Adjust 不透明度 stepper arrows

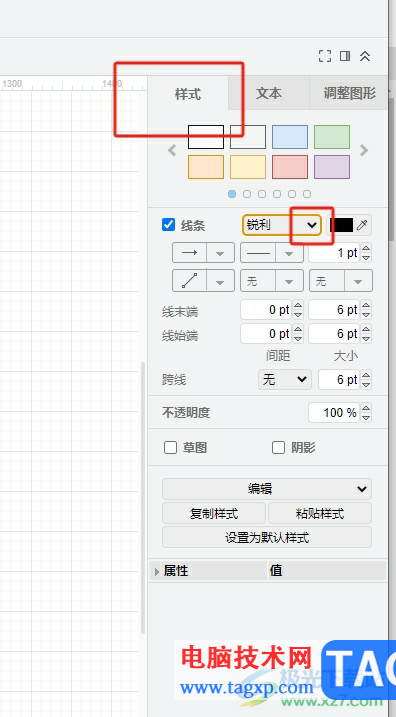(366, 412)
